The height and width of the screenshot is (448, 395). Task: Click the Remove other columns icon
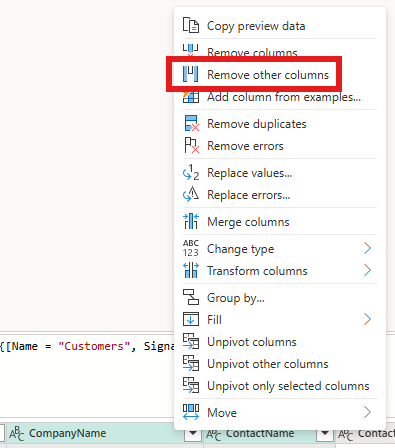(191, 74)
